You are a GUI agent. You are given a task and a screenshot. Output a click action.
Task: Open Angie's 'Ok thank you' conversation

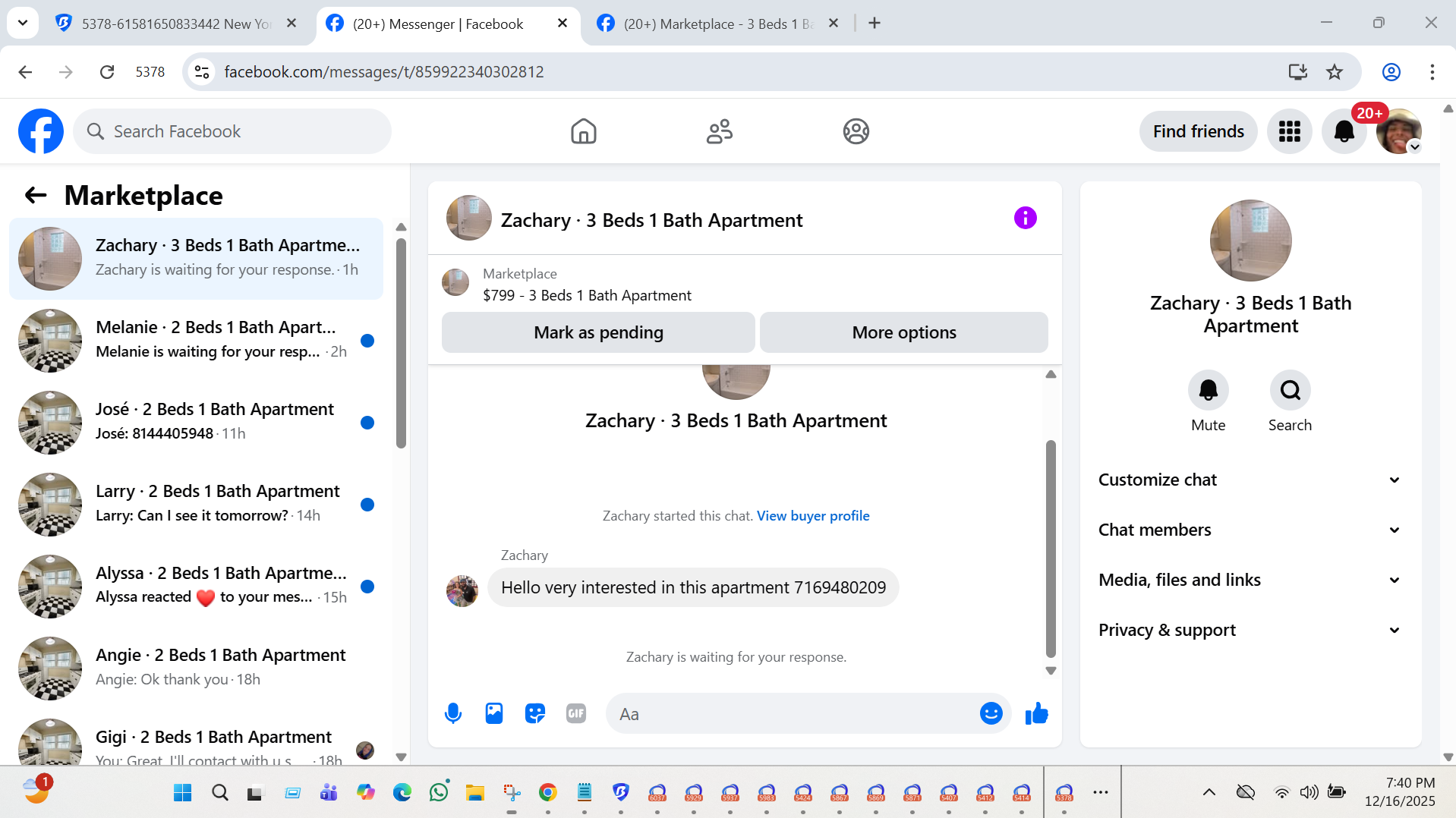click(x=196, y=669)
